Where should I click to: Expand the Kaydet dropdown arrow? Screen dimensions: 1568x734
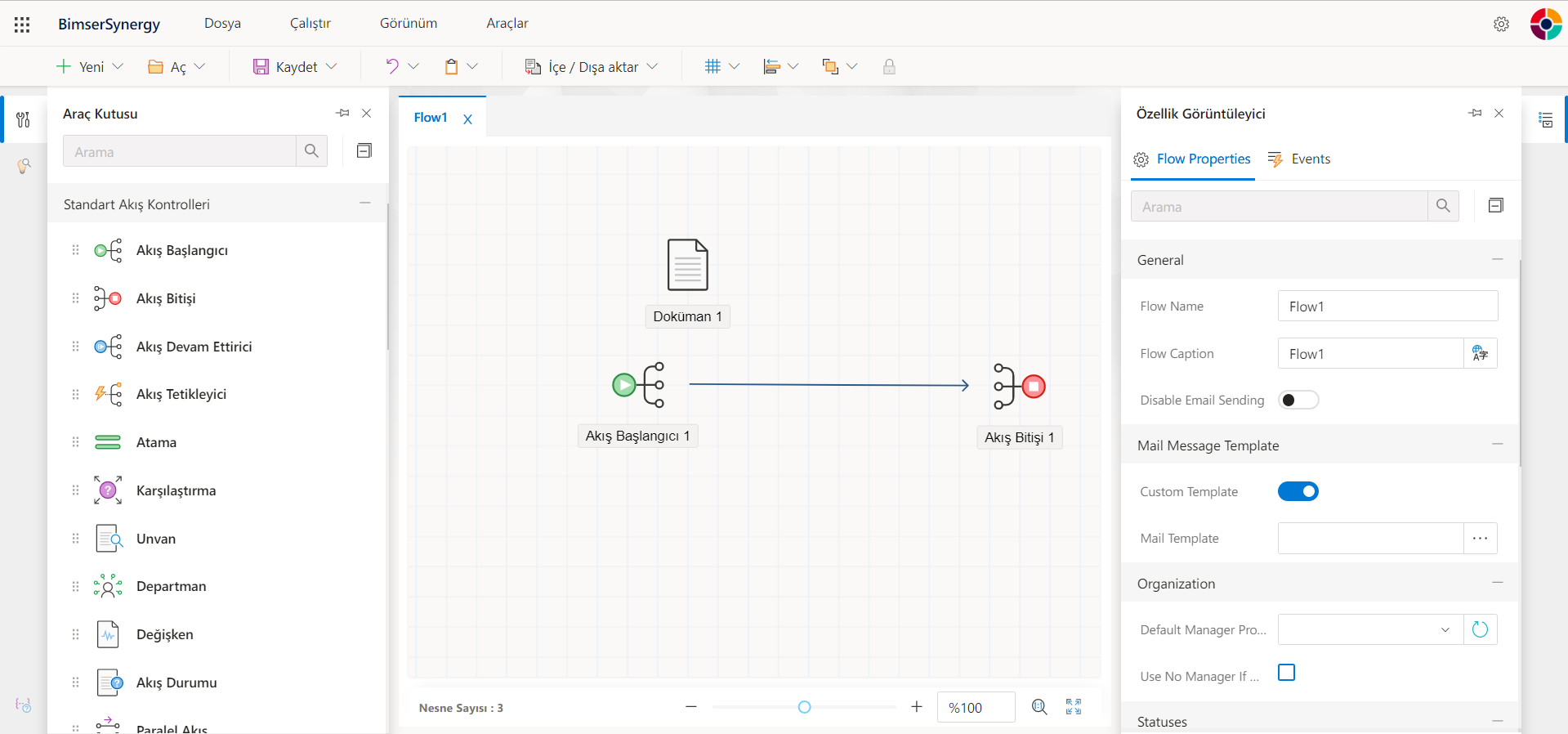pyautogui.click(x=332, y=67)
